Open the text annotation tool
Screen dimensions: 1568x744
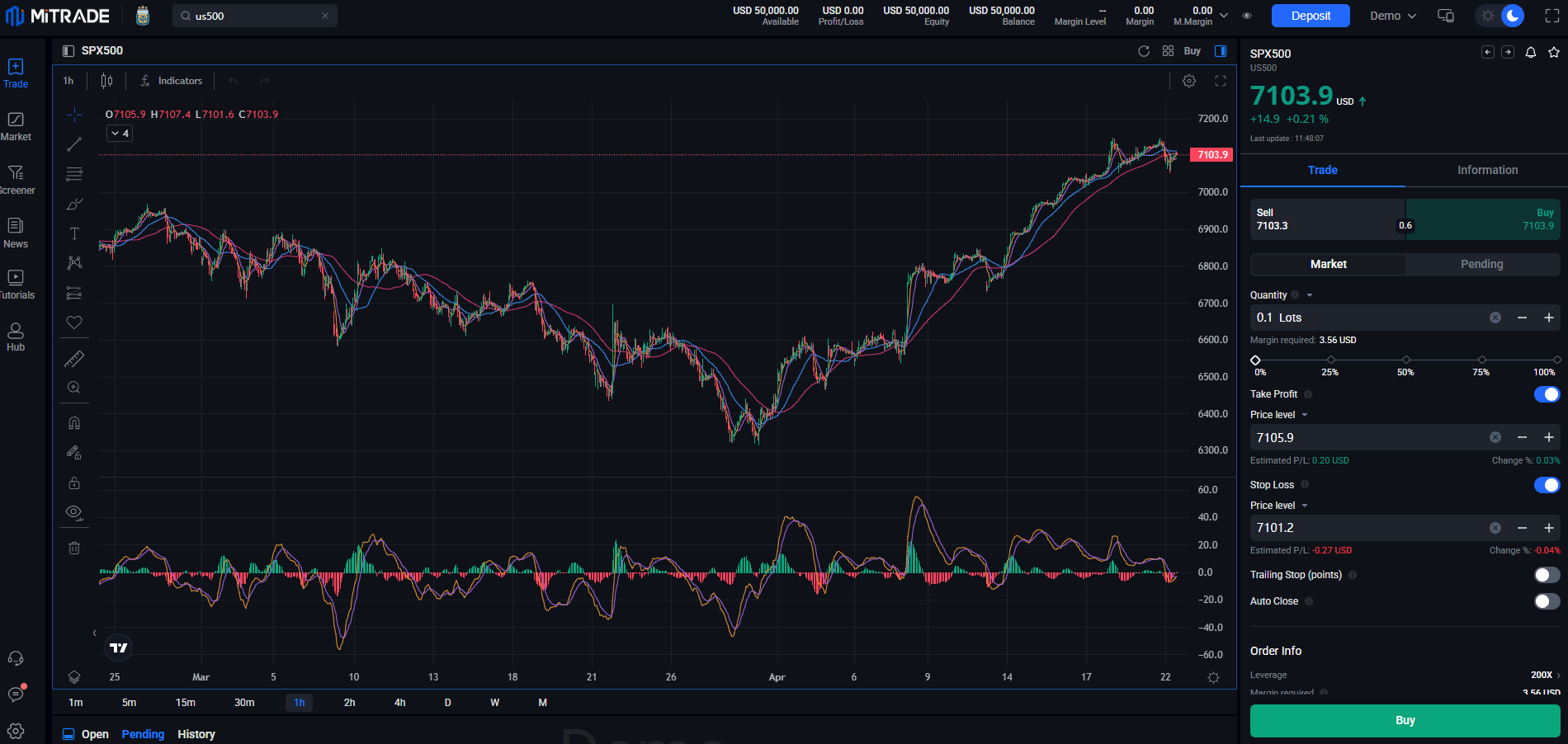point(74,233)
